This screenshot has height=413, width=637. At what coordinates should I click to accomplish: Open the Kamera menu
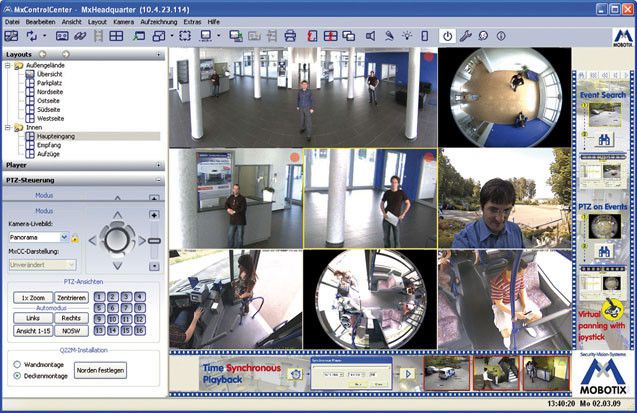(123, 20)
